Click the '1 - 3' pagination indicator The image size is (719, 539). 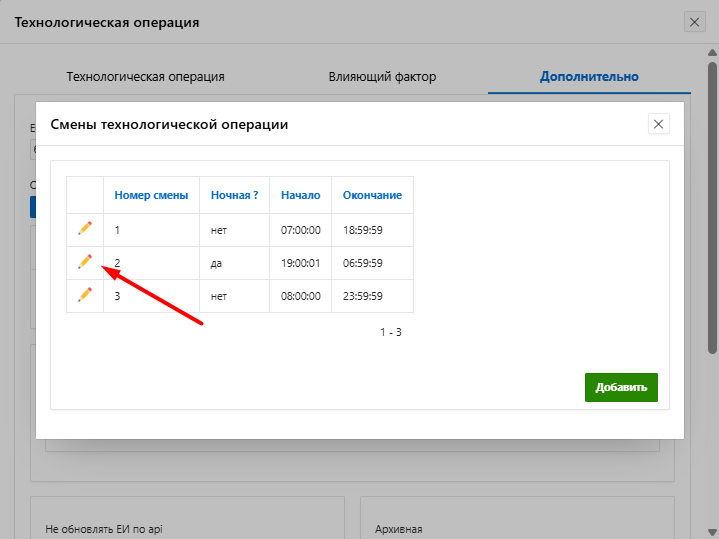(x=390, y=332)
